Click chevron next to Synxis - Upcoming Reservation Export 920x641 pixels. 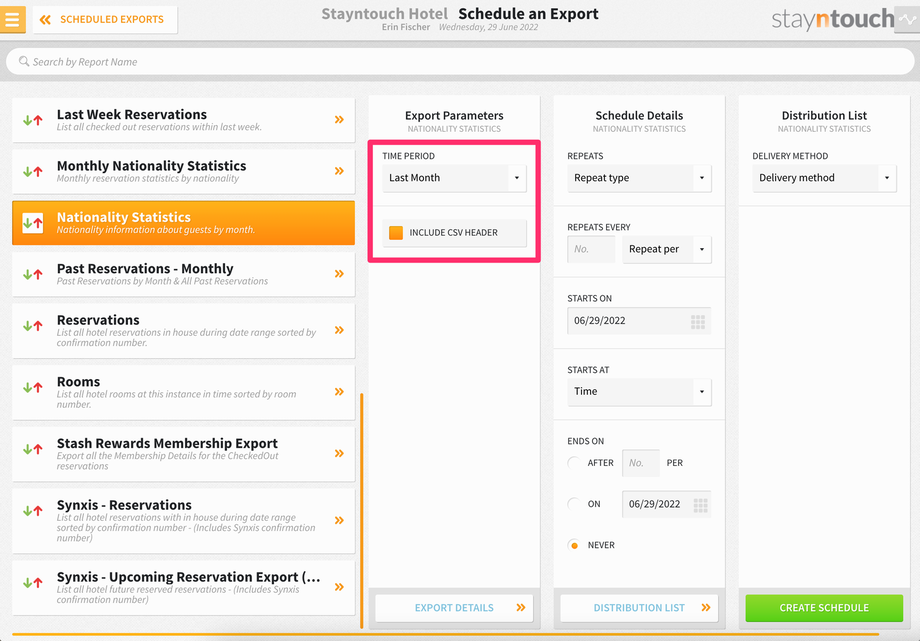pos(339,587)
